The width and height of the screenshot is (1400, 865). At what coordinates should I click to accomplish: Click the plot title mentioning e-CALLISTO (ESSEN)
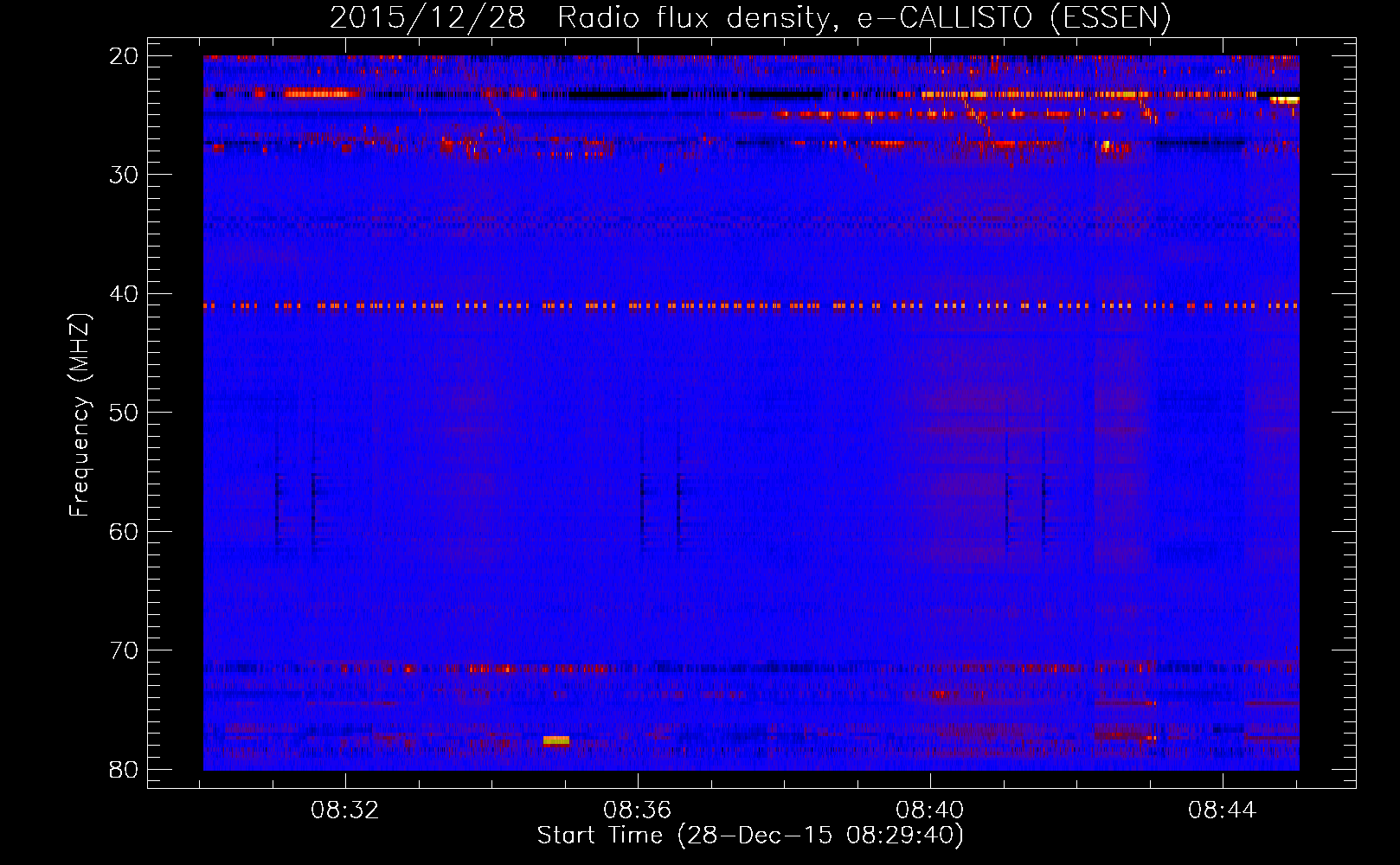(x=750, y=17)
